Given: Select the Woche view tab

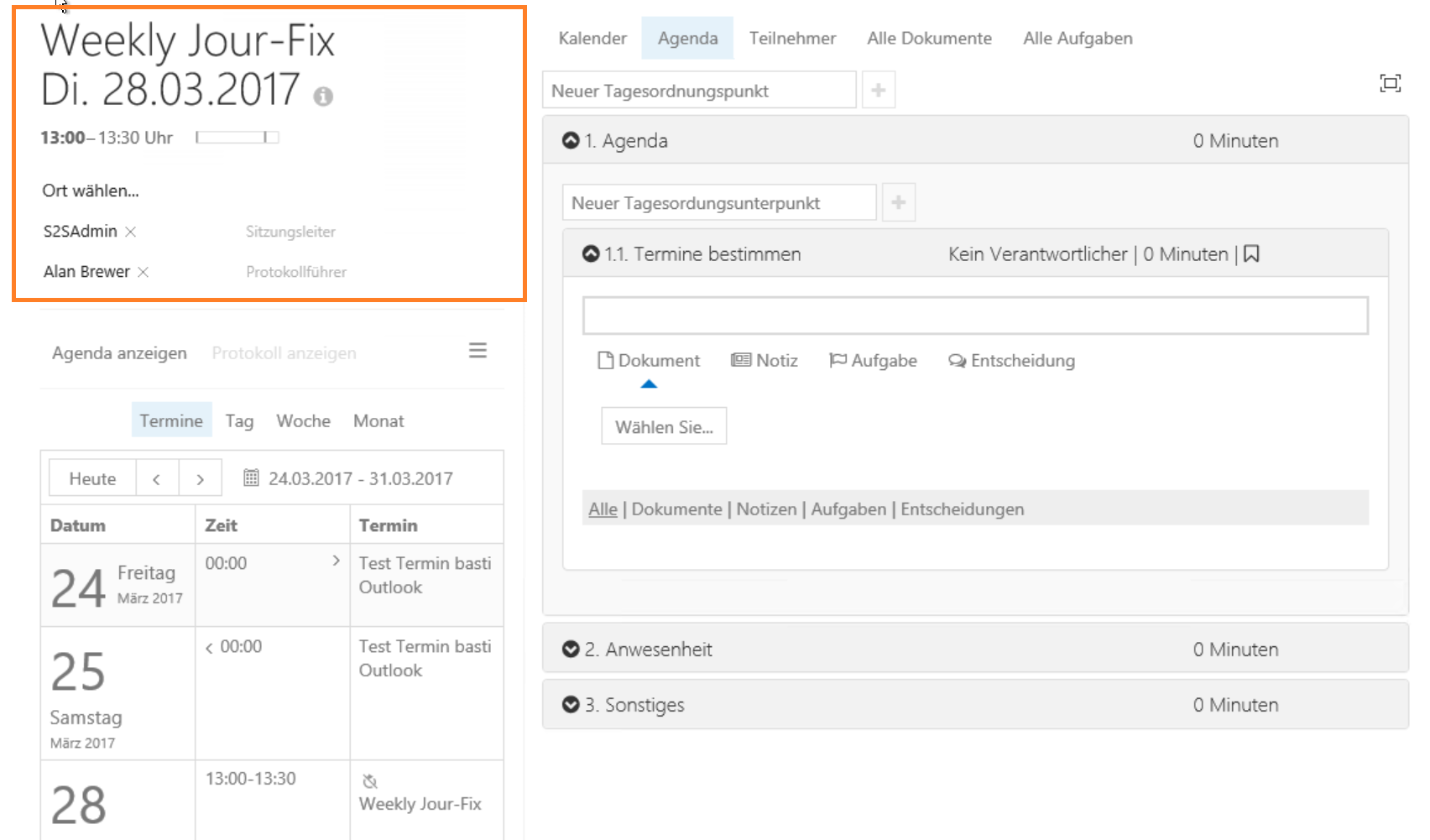Looking at the screenshot, I should tap(303, 420).
